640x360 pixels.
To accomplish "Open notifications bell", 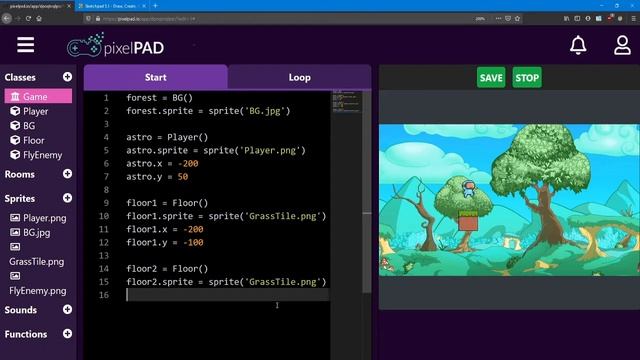I will (578, 45).
